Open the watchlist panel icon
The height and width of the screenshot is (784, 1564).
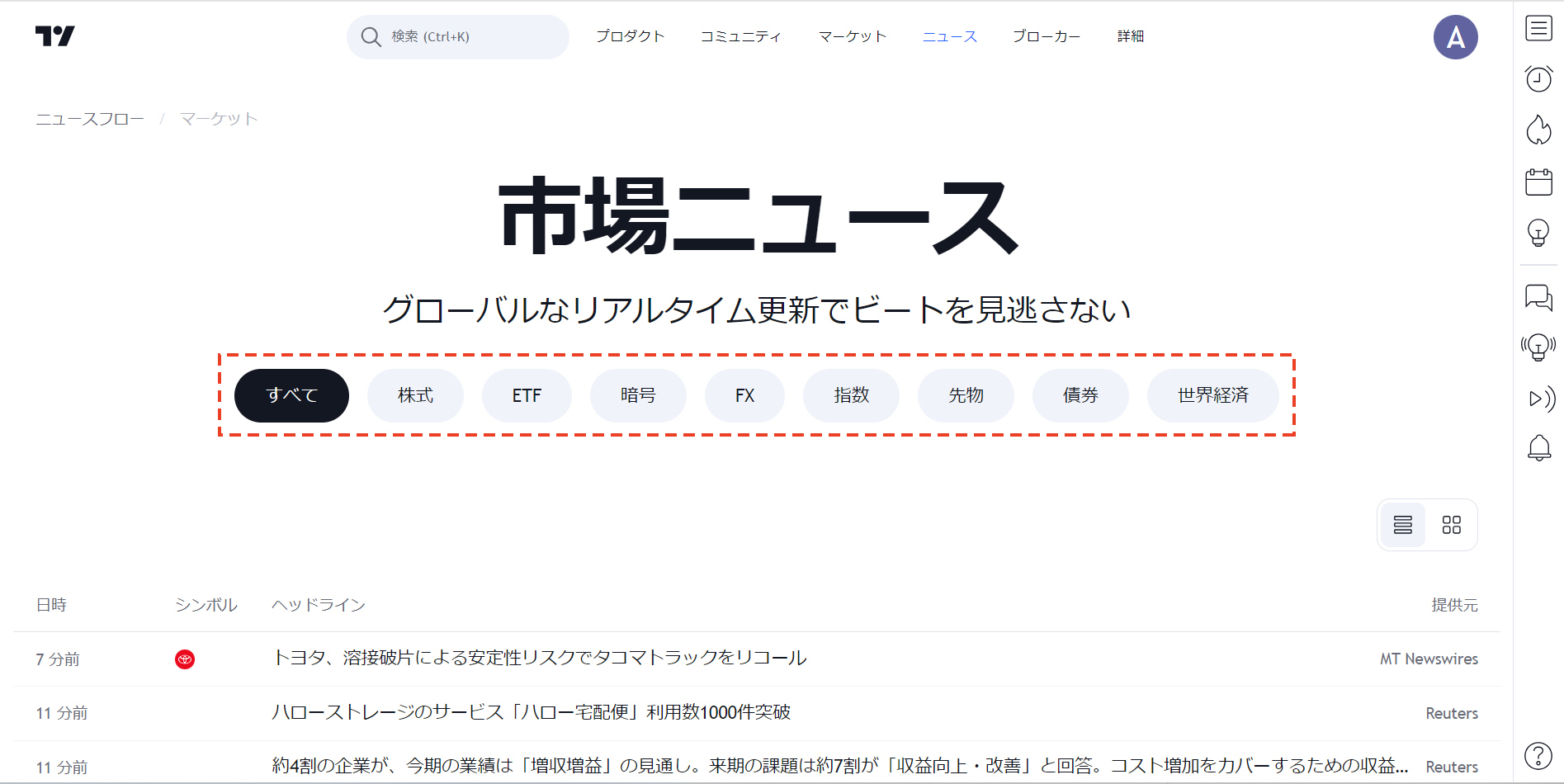click(x=1538, y=28)
